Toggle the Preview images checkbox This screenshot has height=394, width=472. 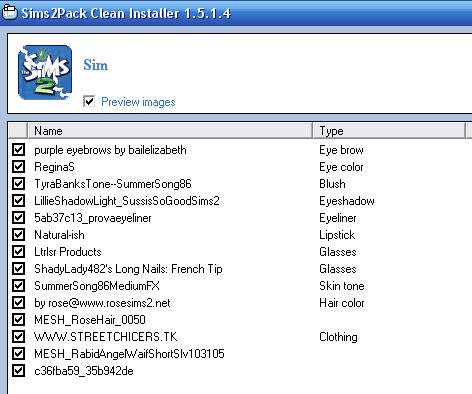click(89, 101)
